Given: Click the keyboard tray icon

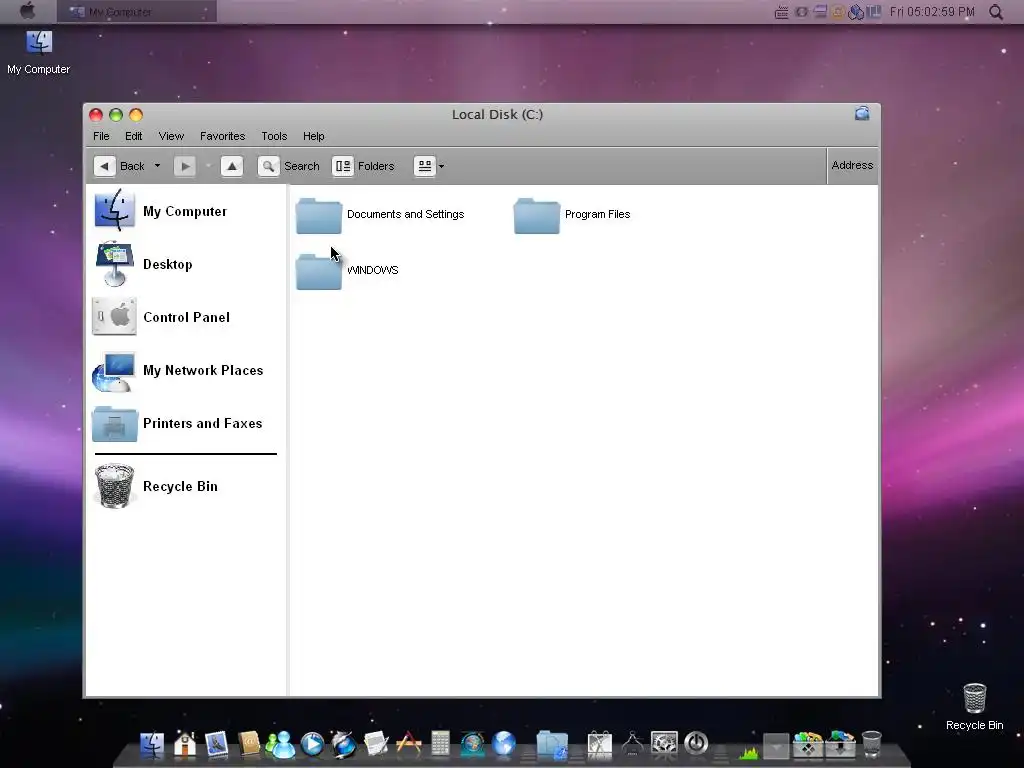Looking at the screenshot, I should point(781,12).
